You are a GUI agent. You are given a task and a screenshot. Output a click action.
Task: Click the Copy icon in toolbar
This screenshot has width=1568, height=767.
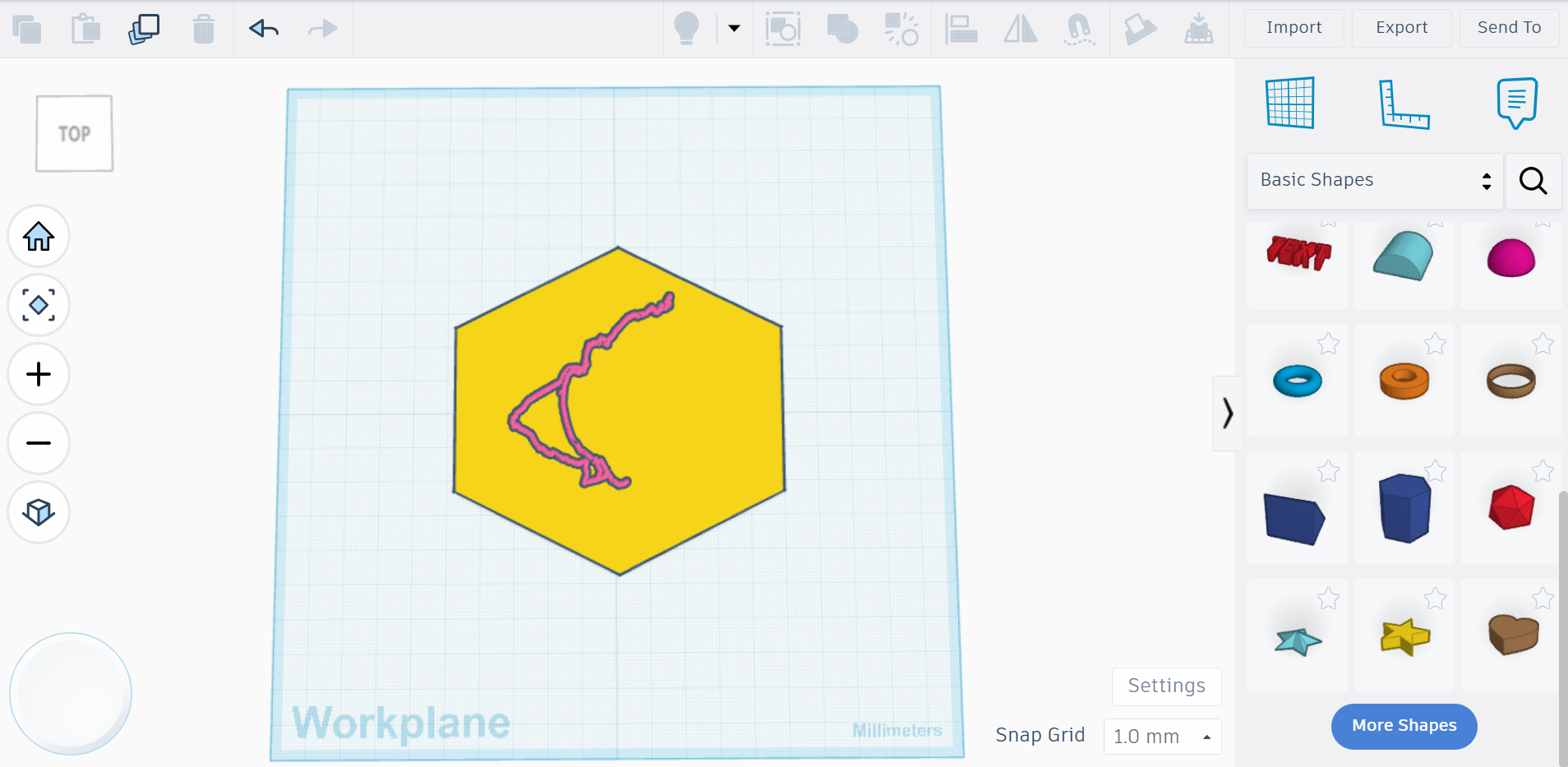click(27, 30)
